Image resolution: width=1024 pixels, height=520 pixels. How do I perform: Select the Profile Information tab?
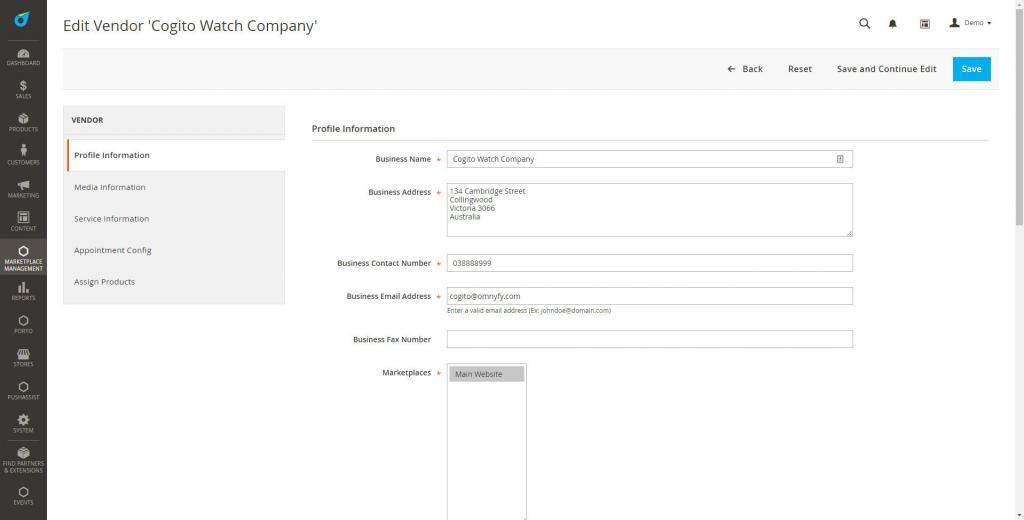click(x=174, y=155)
